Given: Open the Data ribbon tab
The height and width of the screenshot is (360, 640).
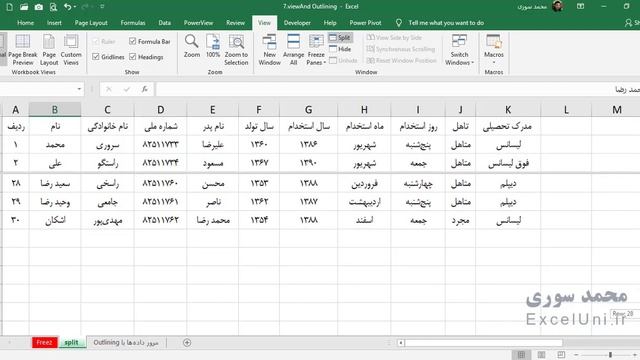Looking at the screenshot, I should (164, 23).
